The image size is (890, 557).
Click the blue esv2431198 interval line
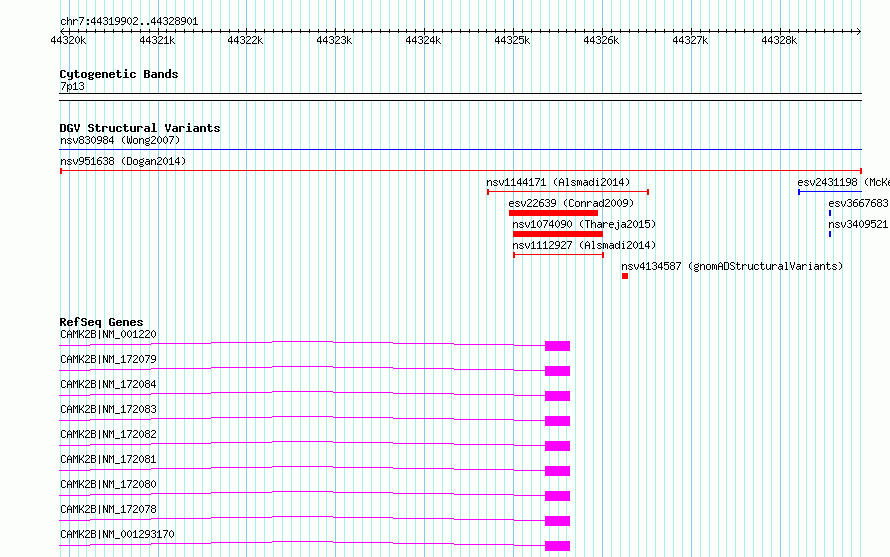(830, 192)
